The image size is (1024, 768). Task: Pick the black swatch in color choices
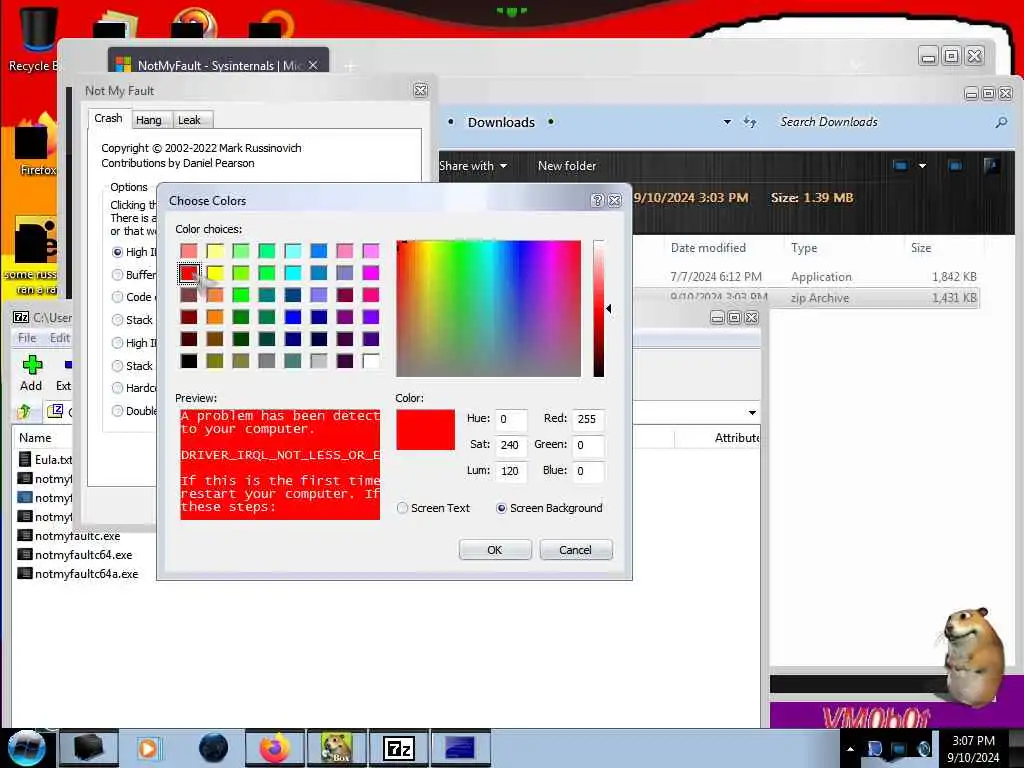(189, 360)
